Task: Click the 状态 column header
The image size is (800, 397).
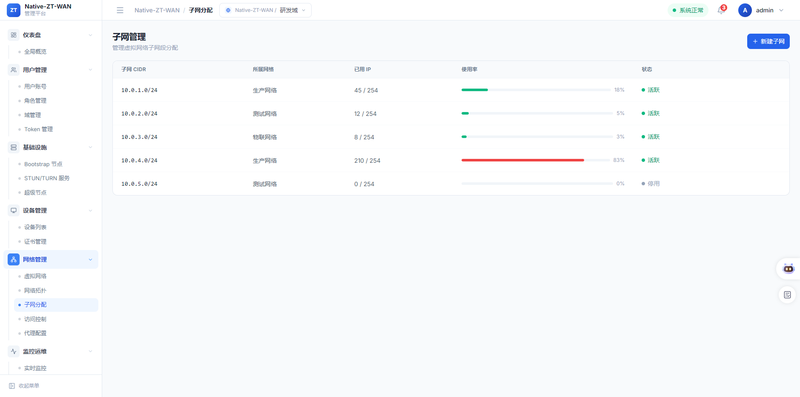Action: tap(646, 69)
